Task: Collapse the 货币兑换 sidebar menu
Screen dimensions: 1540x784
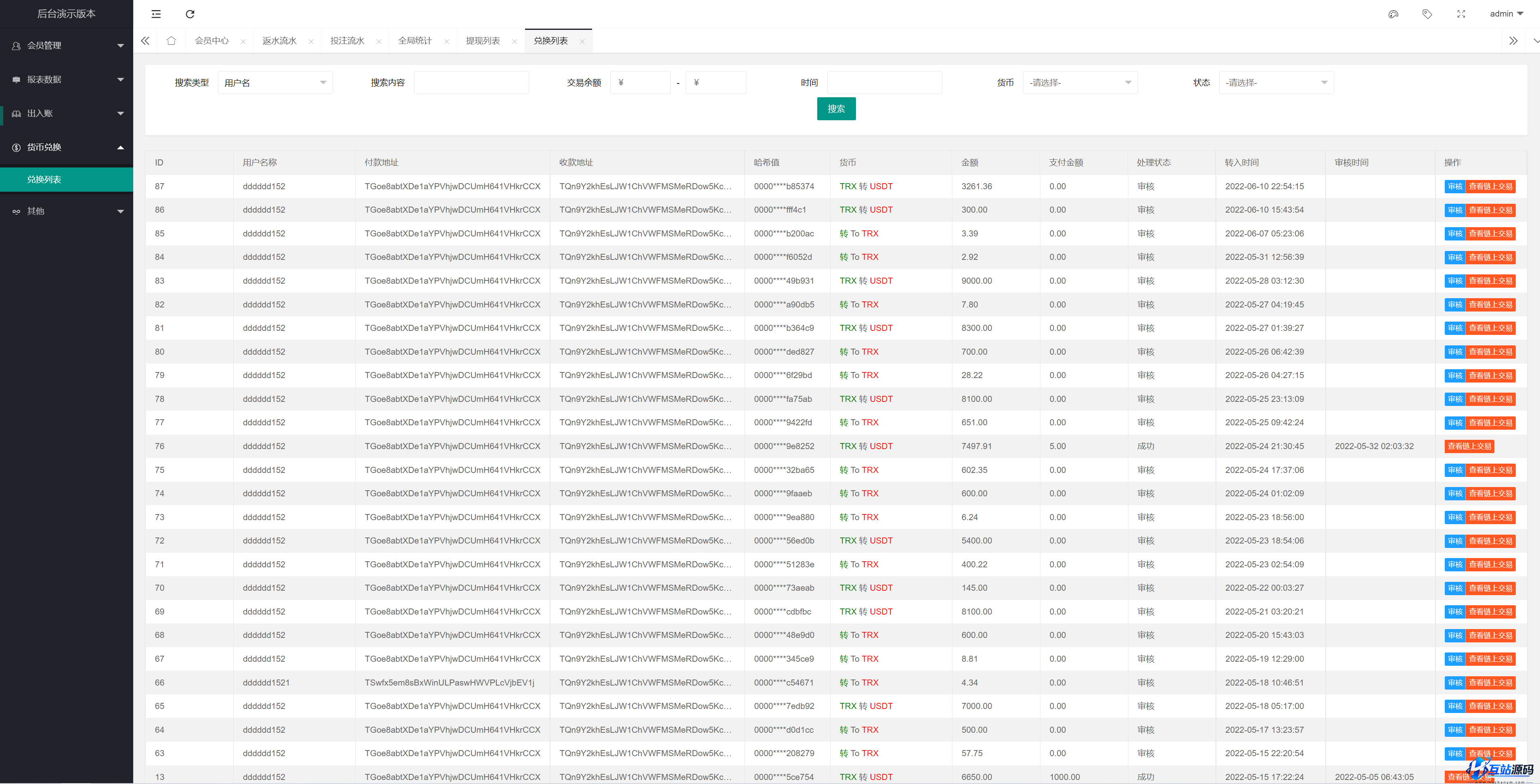Action: (x=66, y=147)
